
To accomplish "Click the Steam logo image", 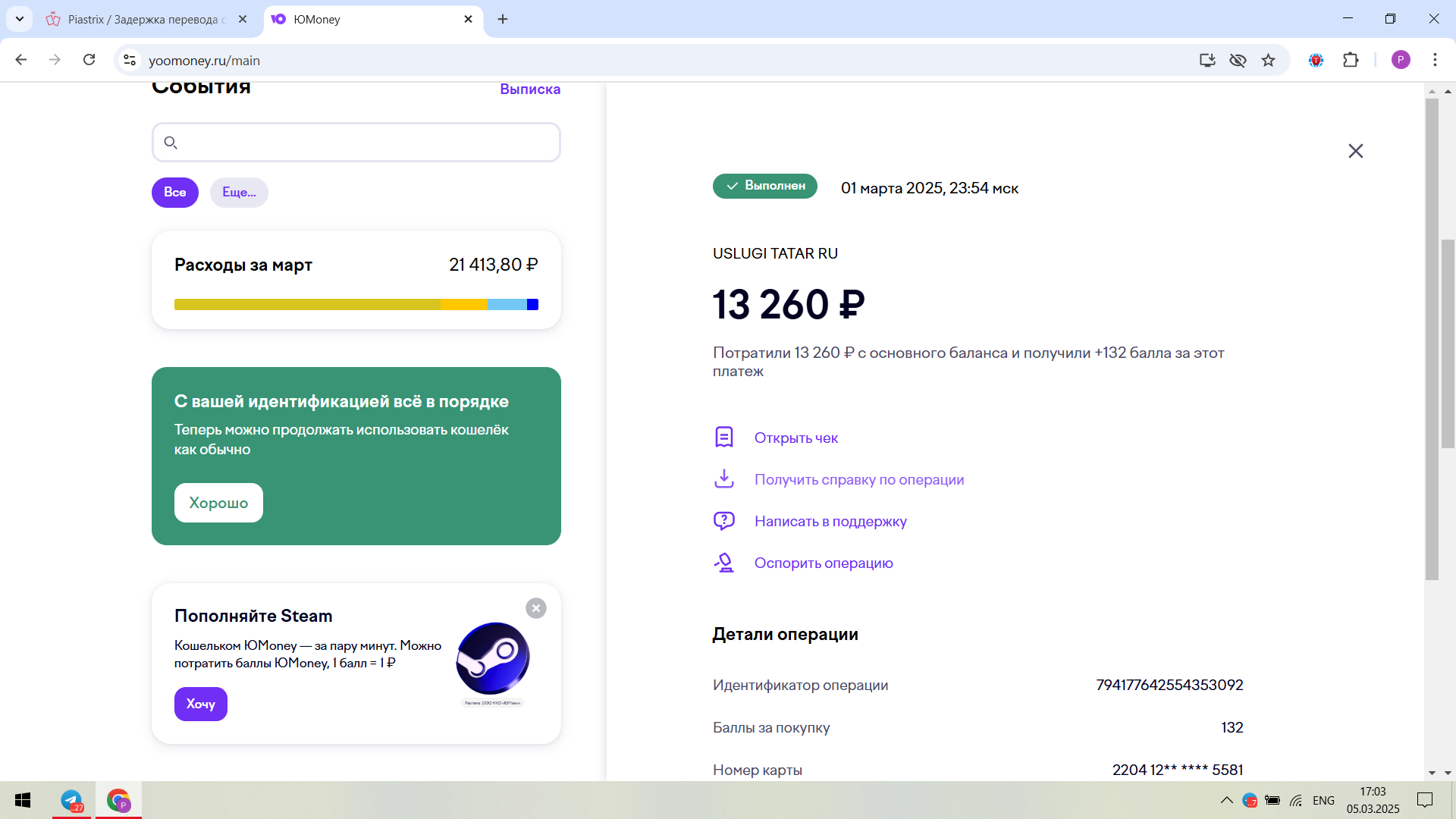I will [493, 658].
